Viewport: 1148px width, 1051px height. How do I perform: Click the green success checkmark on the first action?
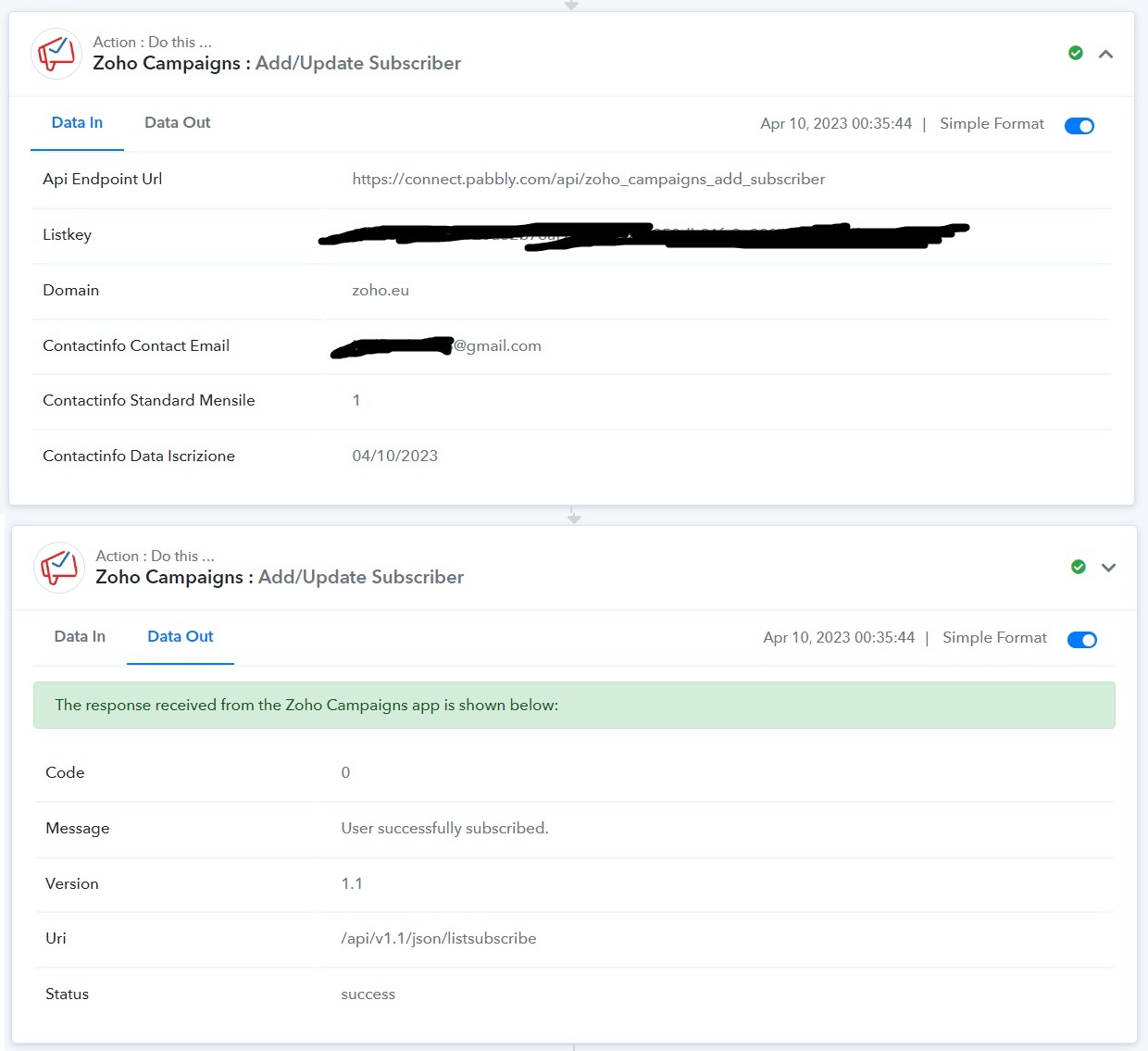point(1076,53)
